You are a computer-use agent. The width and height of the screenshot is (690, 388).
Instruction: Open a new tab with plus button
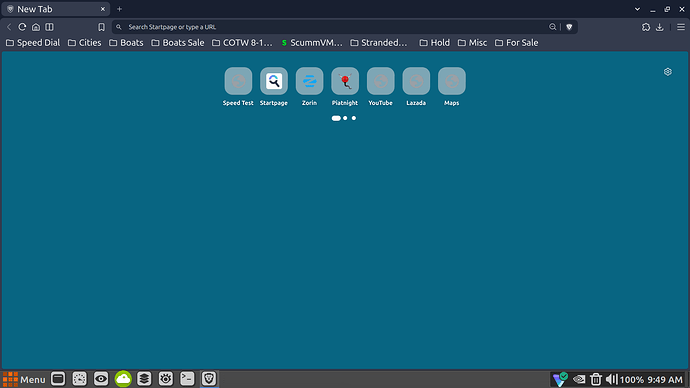119,9
